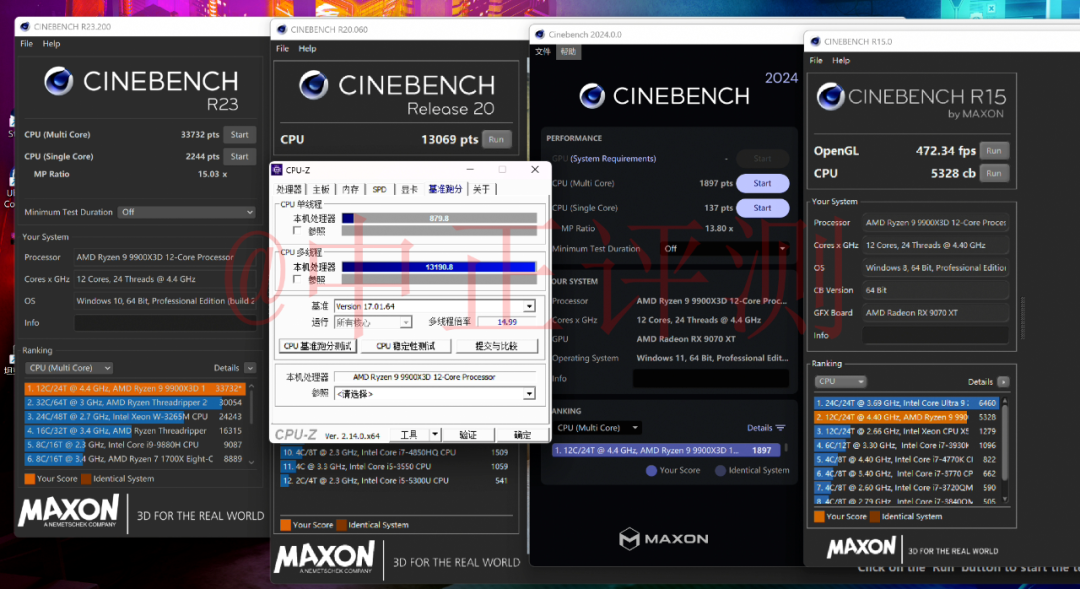Open the Minimum Test Duration dropdown in R23
1080x589 pixels.
pyautogui.click(x=187, y=212)
